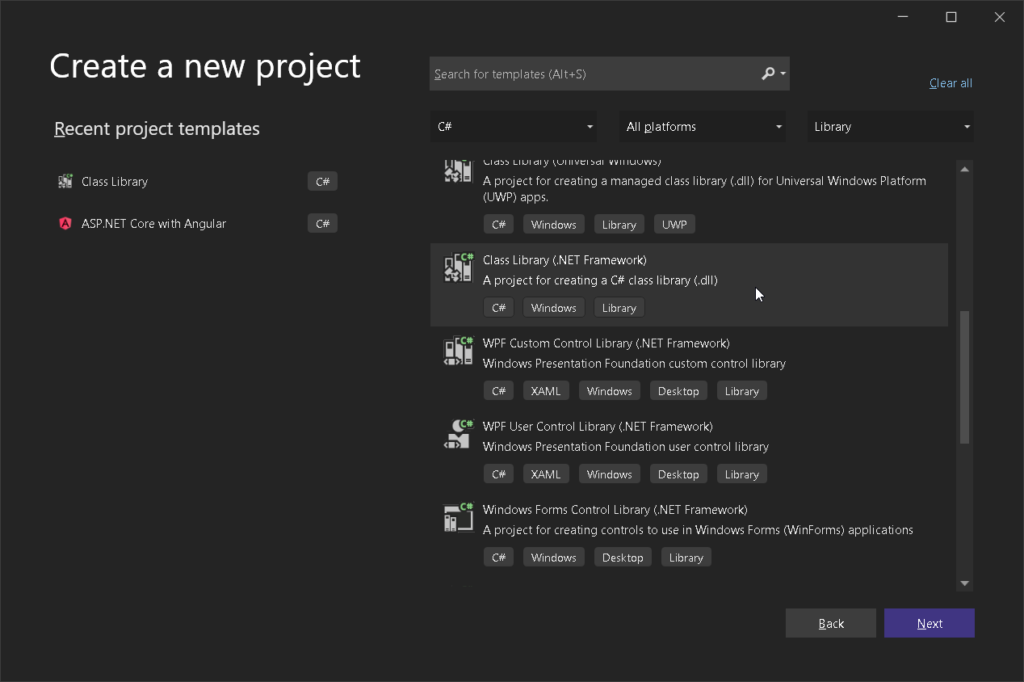The image size is (1024, 682).
Task: Open the C# language filter dropdown
Action: point(514,125)
